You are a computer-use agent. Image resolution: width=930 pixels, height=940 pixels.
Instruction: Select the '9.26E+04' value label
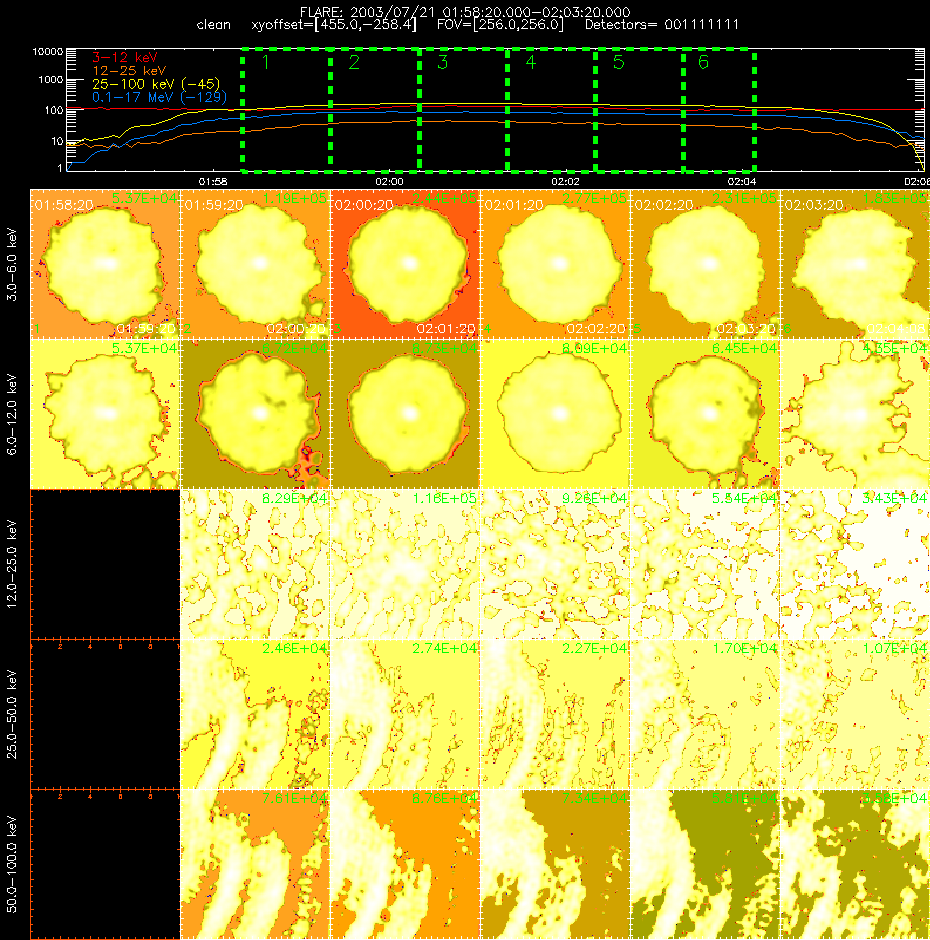click(x=594, y=498)
